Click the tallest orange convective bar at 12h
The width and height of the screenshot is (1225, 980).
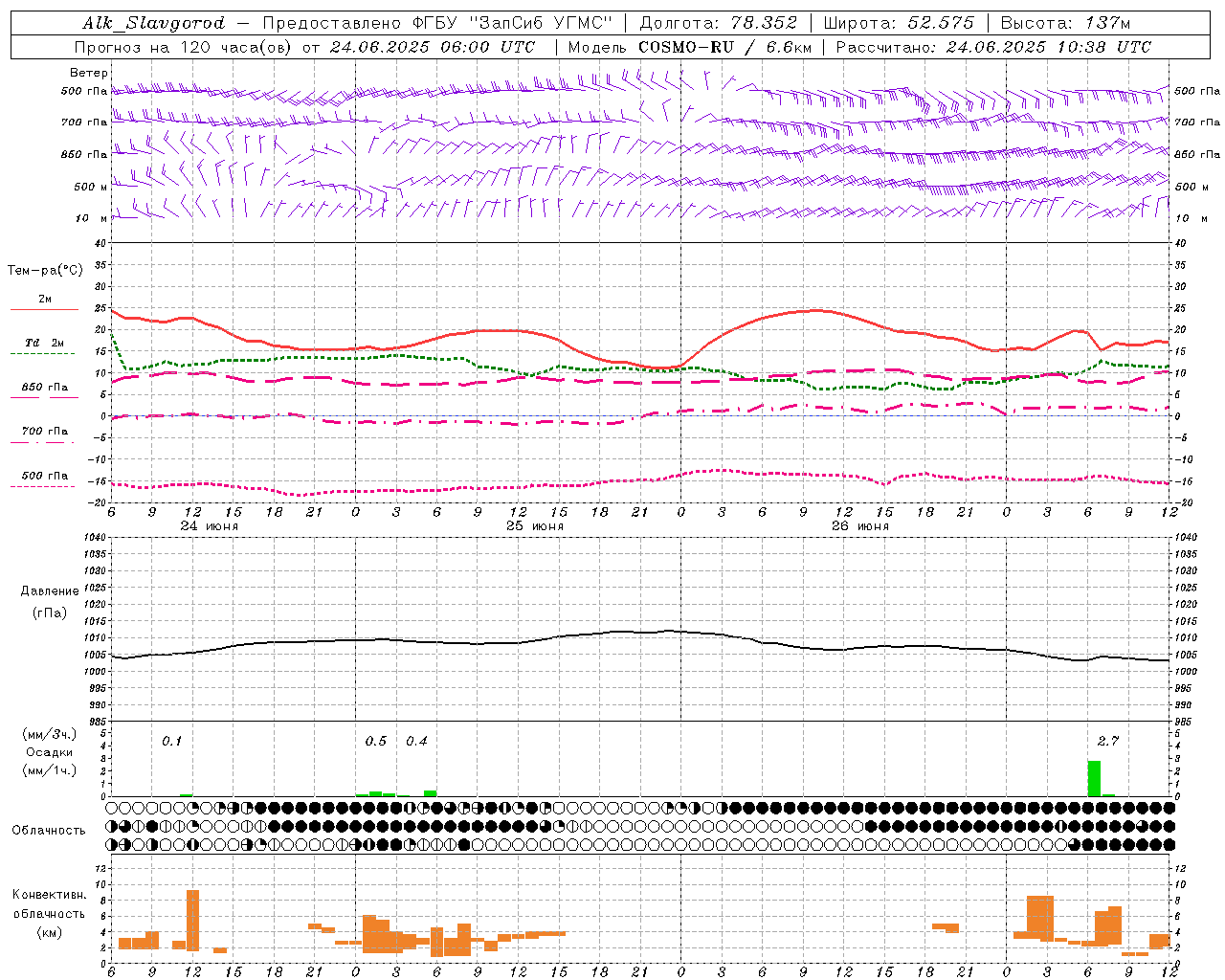pyautogui.click(x=192, y=920)
